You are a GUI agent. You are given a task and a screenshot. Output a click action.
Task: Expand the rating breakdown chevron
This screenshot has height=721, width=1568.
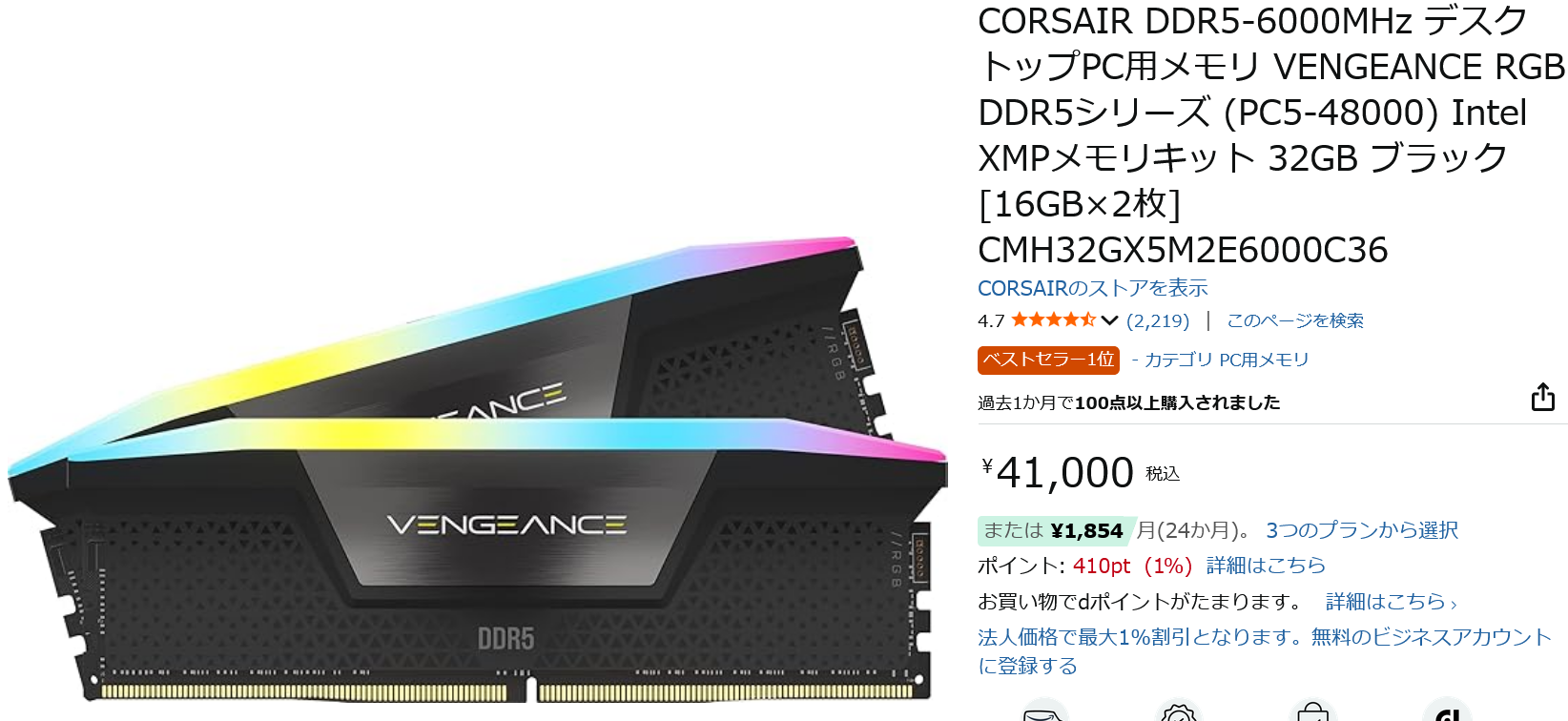(x=1109, y=320)
